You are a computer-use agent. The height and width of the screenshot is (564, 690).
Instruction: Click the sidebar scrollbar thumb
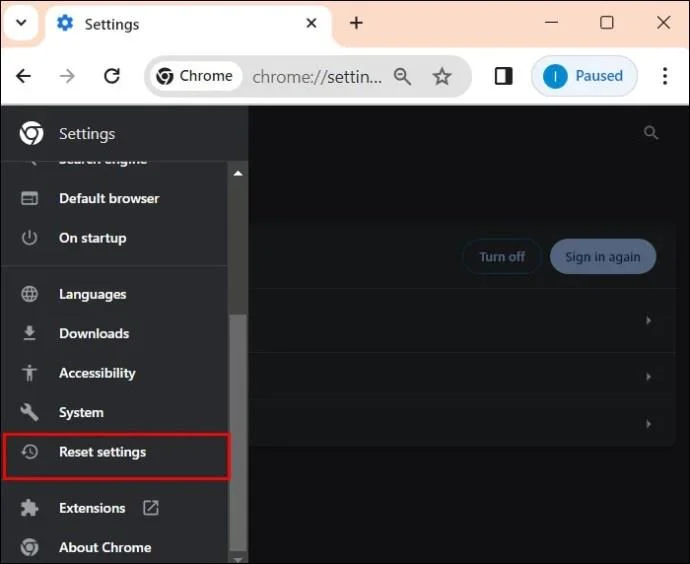[x=238, y=432]
